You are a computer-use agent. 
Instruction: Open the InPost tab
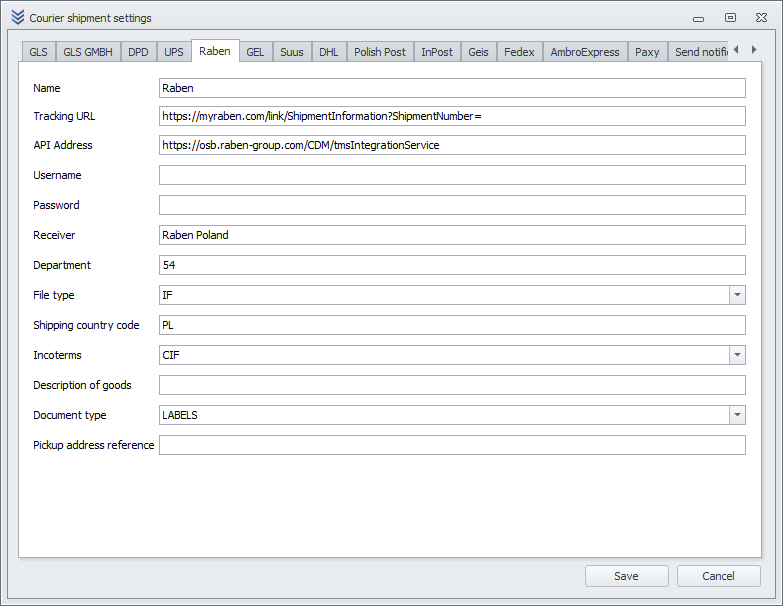tap(437, 52)
